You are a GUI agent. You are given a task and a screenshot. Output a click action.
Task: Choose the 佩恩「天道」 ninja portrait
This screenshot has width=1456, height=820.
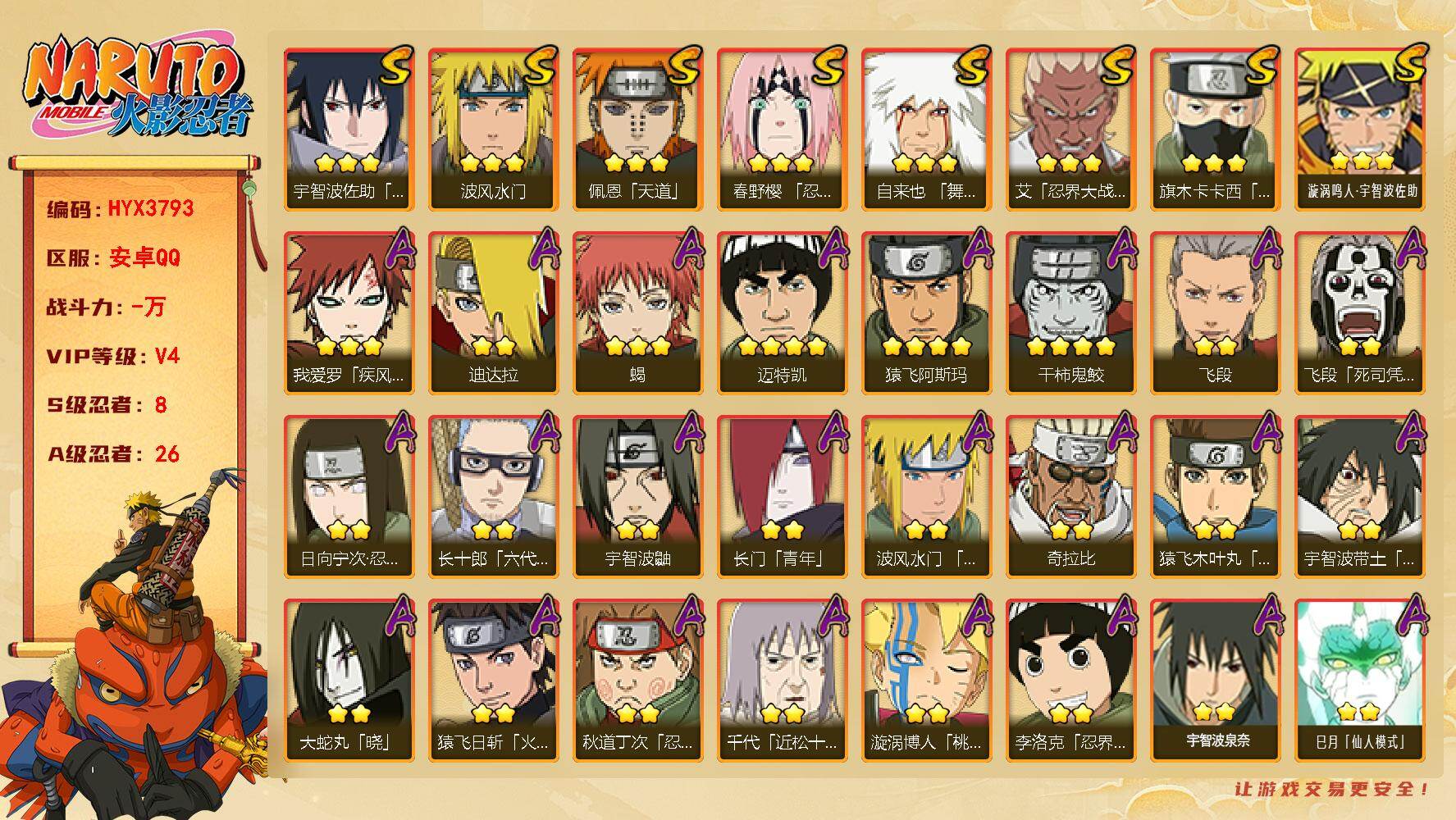(637, 129)
